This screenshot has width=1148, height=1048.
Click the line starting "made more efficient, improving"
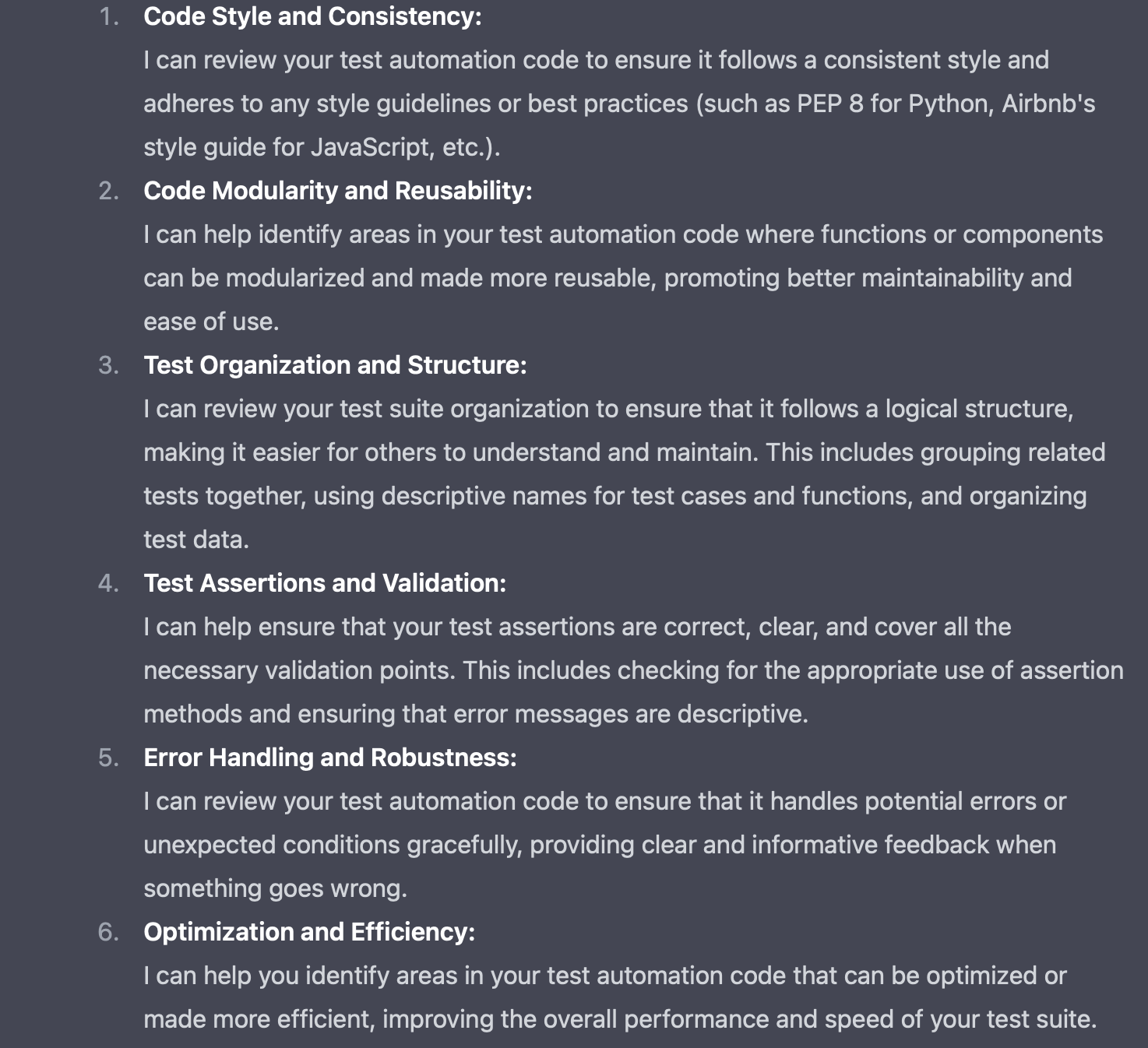tap(619, 1019)
